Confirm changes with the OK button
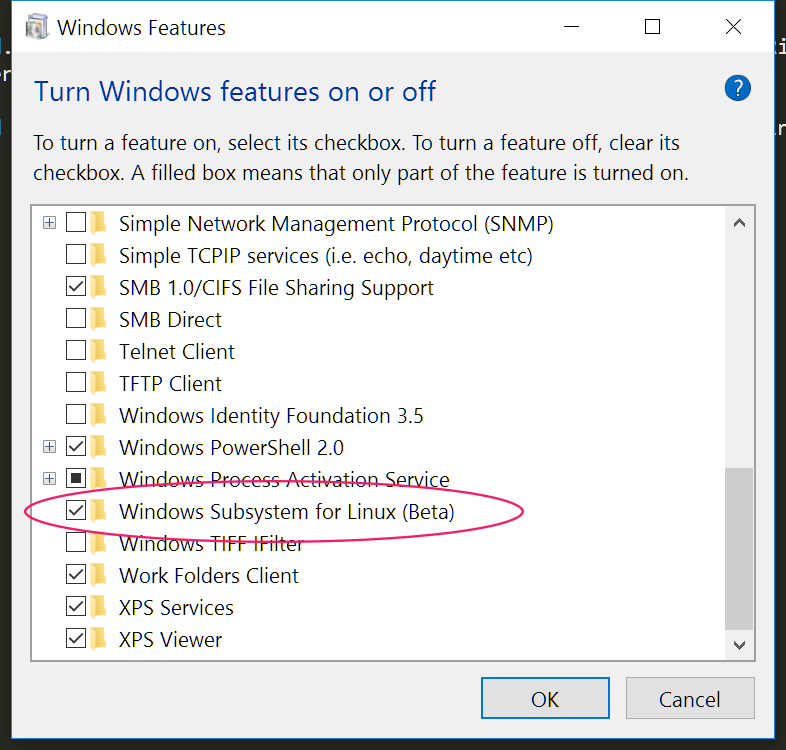This screenshot has height=750, width=786. coord(545,698)
